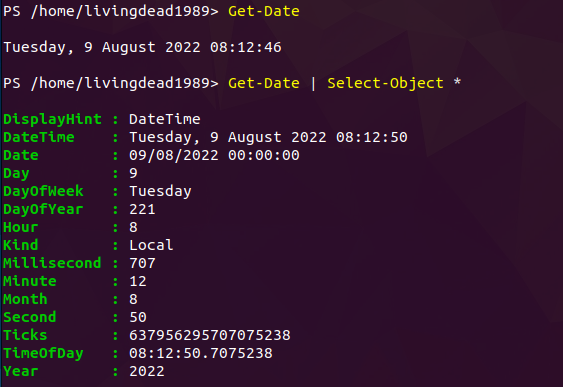Click the pipe symbol in second command
This screenshot has width=563, height=387.
tap(313, 84)
